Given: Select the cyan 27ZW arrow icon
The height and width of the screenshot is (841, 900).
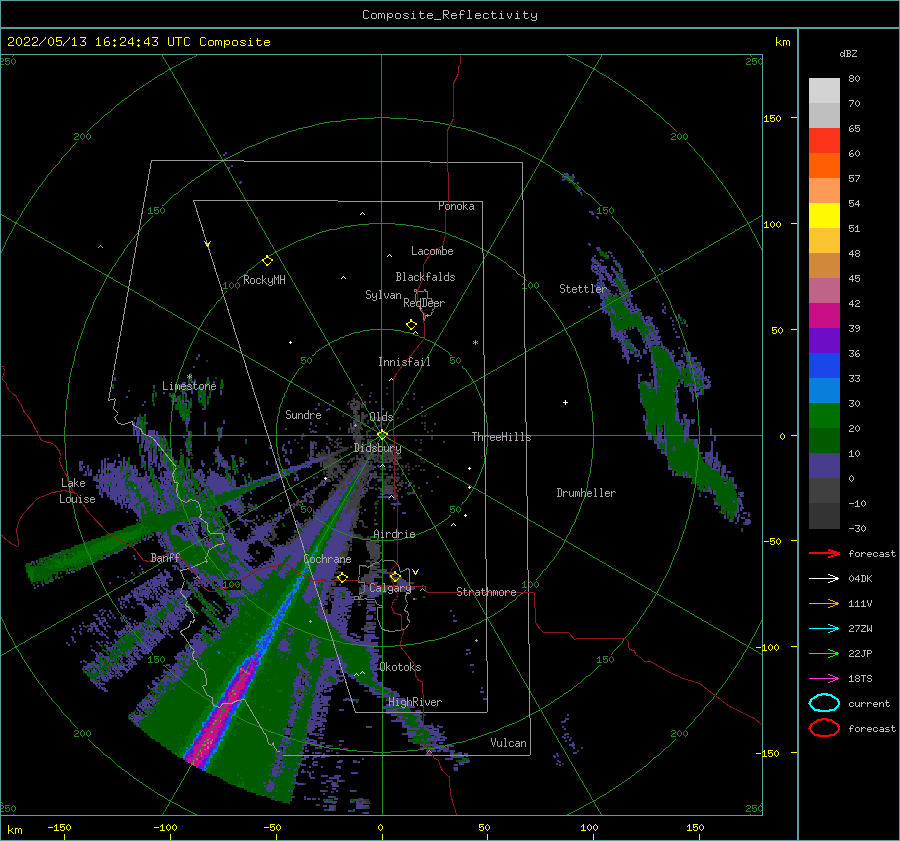Looking at the screenshot, I should click(824, 629).
